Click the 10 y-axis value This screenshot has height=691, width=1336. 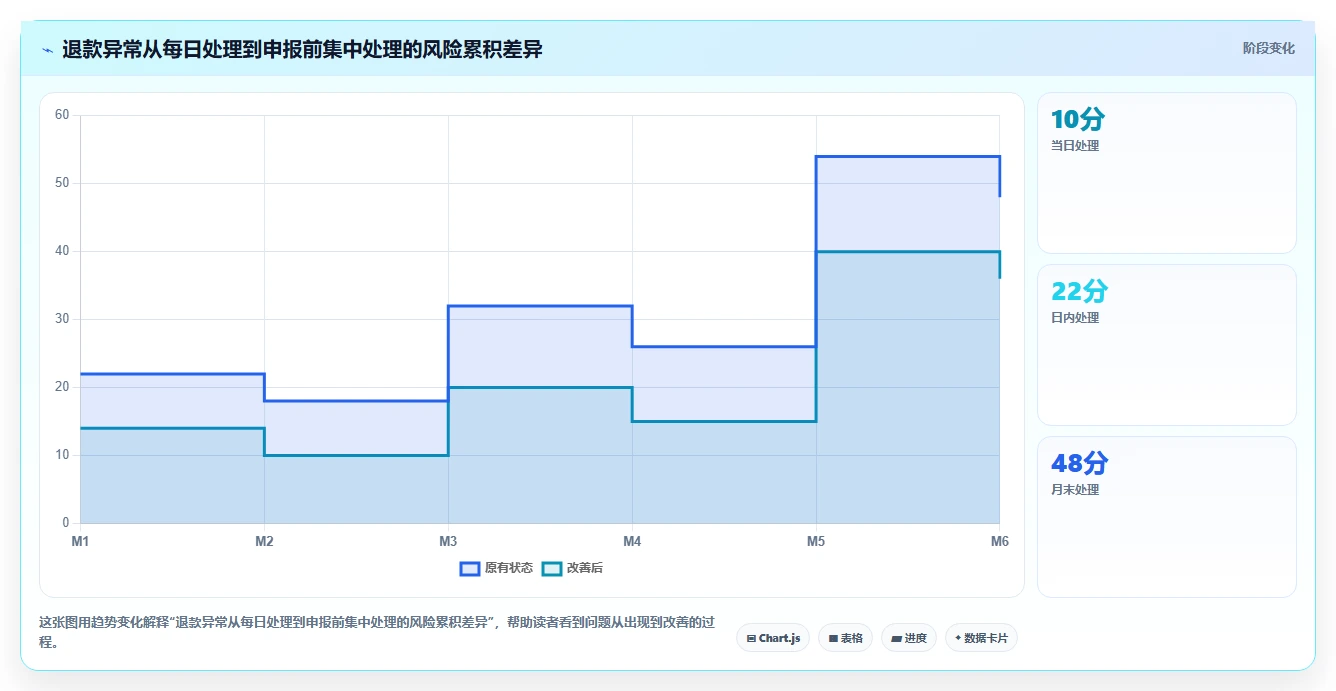point(62,455)
